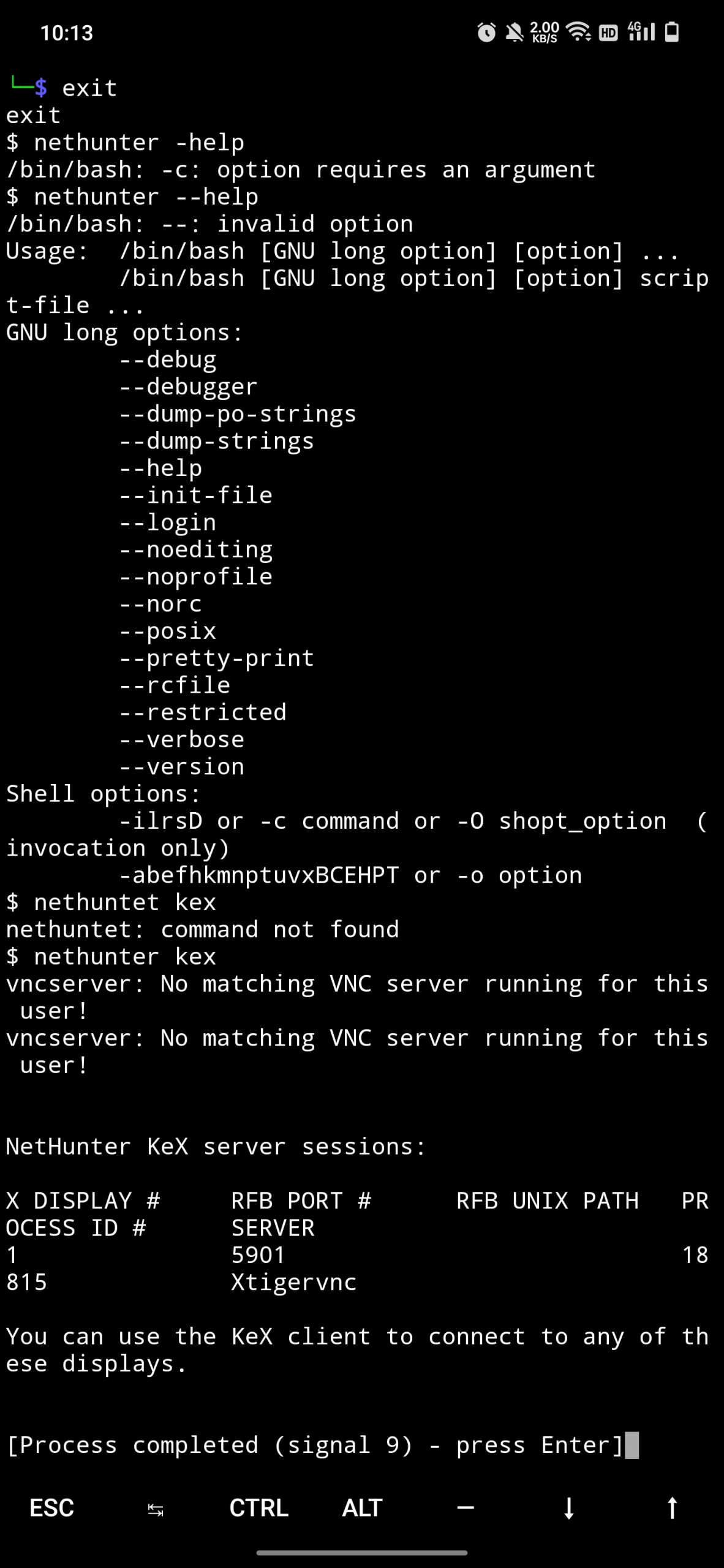Tap the bottom home gesture bar
The height and width of the screenshot is (1568, 724).
[362, 1553]
